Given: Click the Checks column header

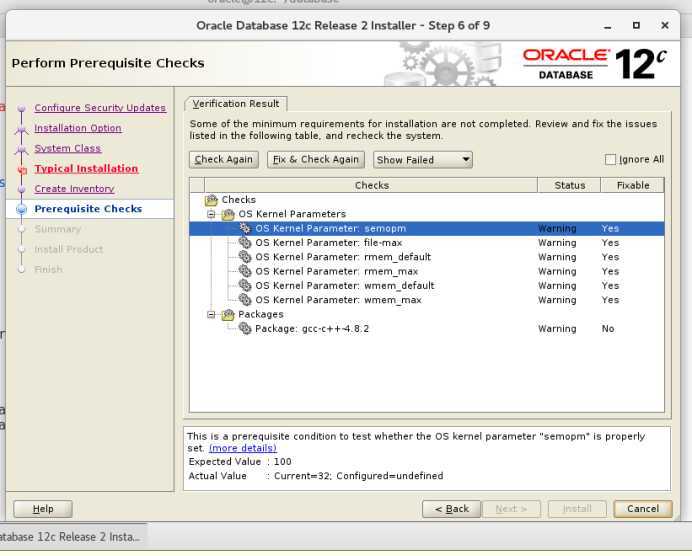Looking at the screenshot, I should click(371, 185).
